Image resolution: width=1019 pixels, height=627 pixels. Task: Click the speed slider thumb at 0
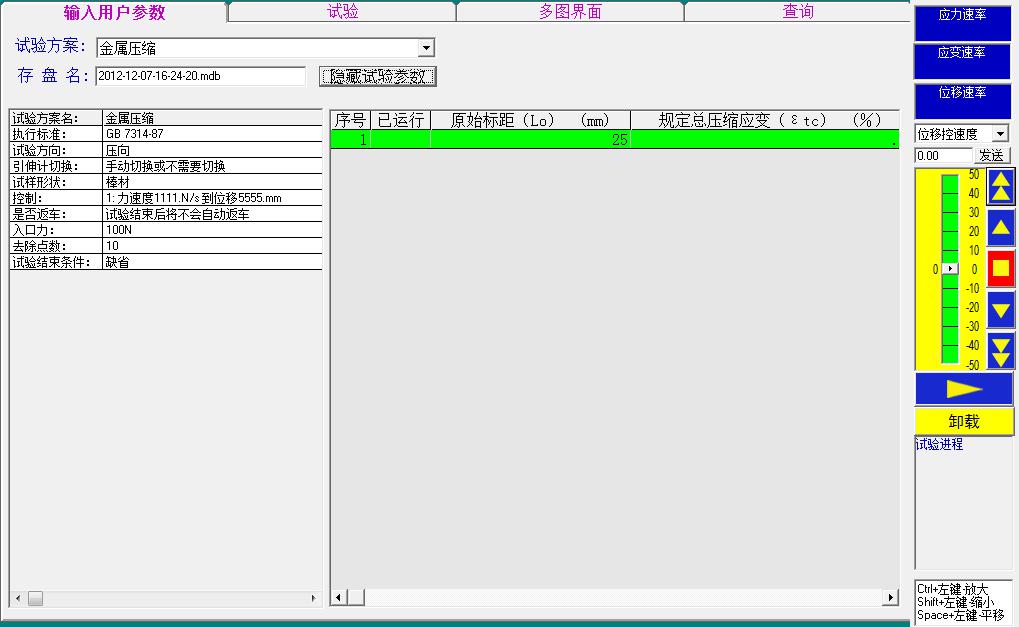[x=950, y=269]
